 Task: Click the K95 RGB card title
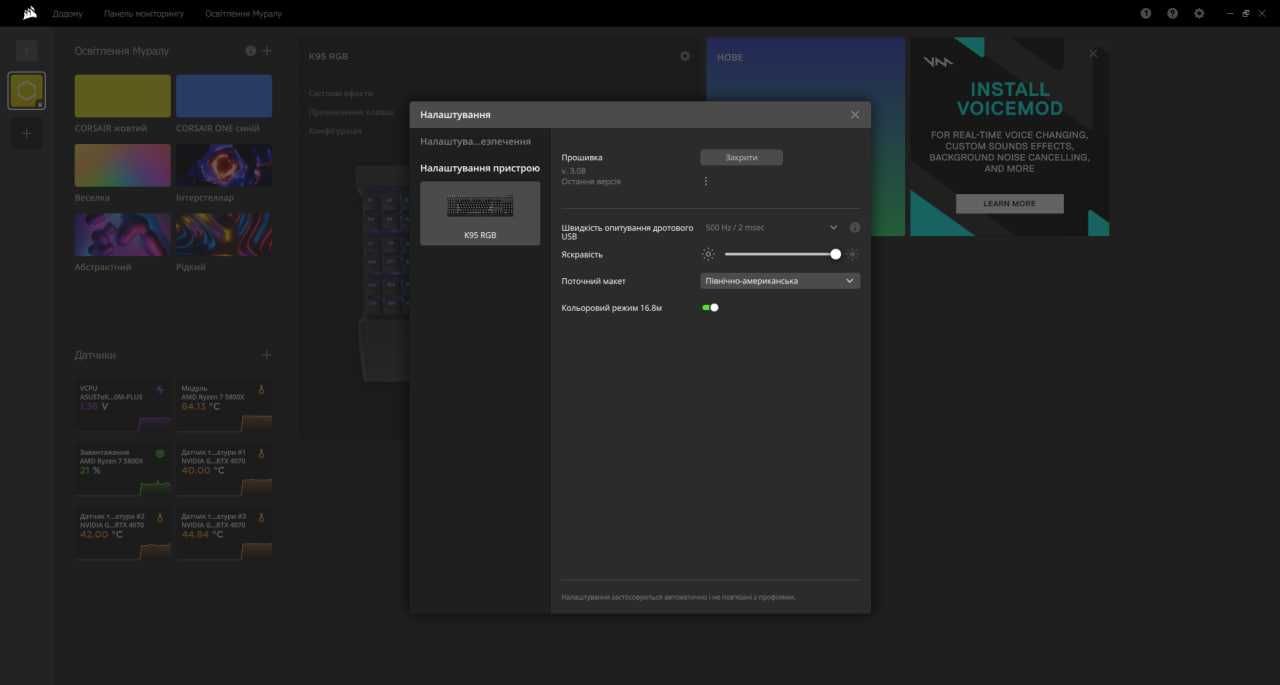tap(329, 56)
